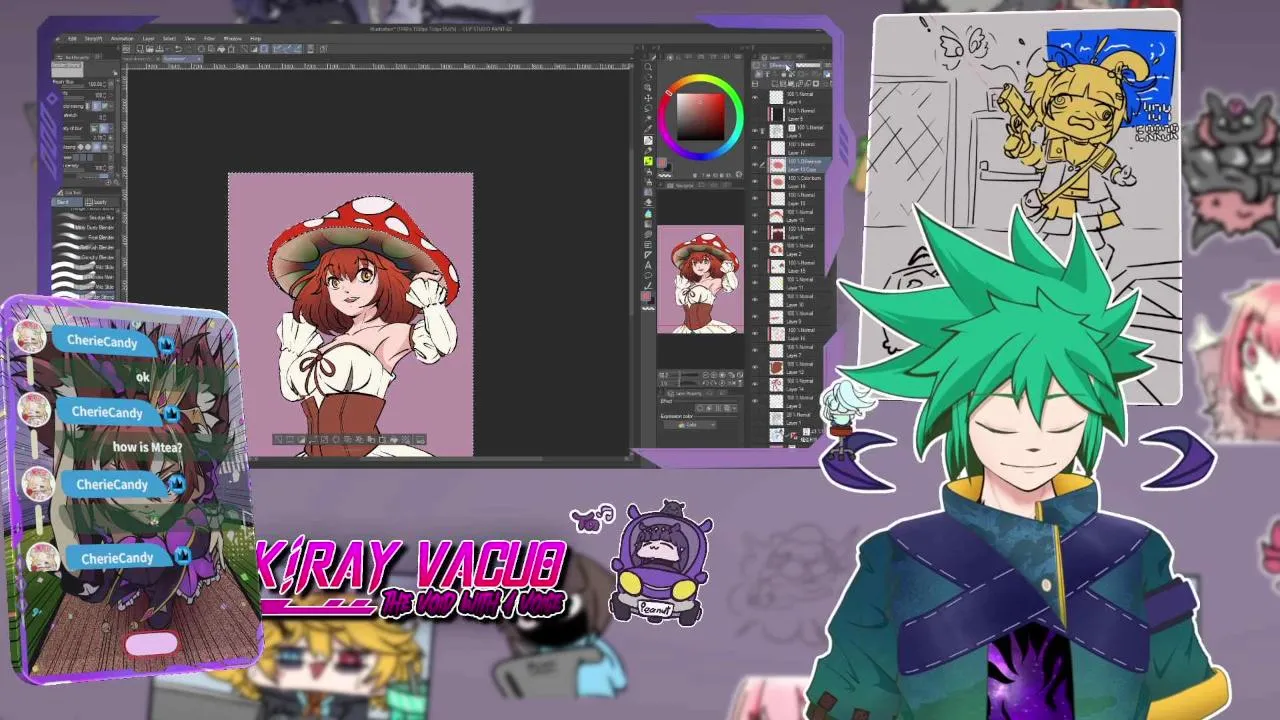1280x720 pixels.
Task: Click the Navigator preview thumbnail
Action: (x=700, y=279)
